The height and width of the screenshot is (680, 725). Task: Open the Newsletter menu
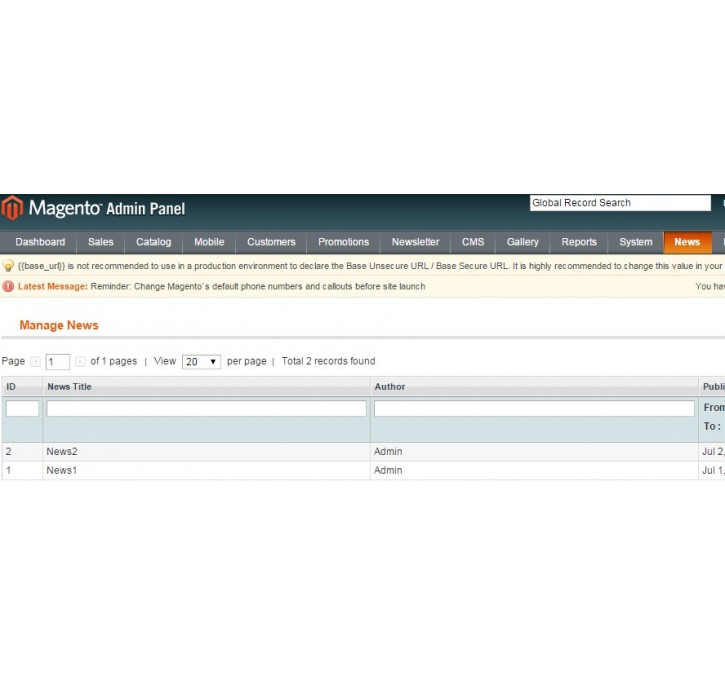pos(415,242)
